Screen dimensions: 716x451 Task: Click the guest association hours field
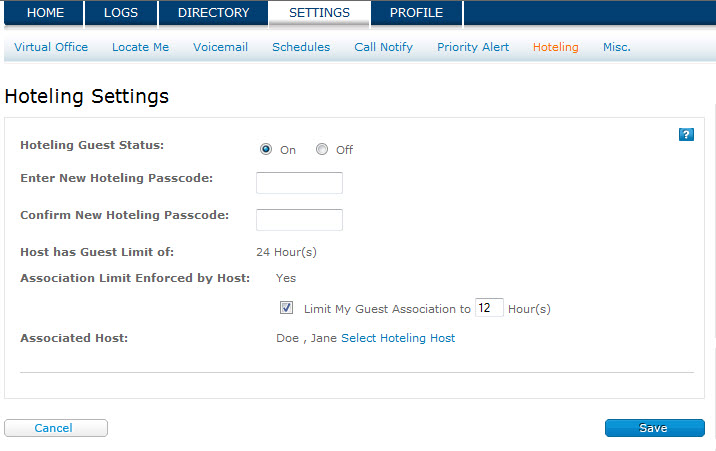[x=489, y=308]
